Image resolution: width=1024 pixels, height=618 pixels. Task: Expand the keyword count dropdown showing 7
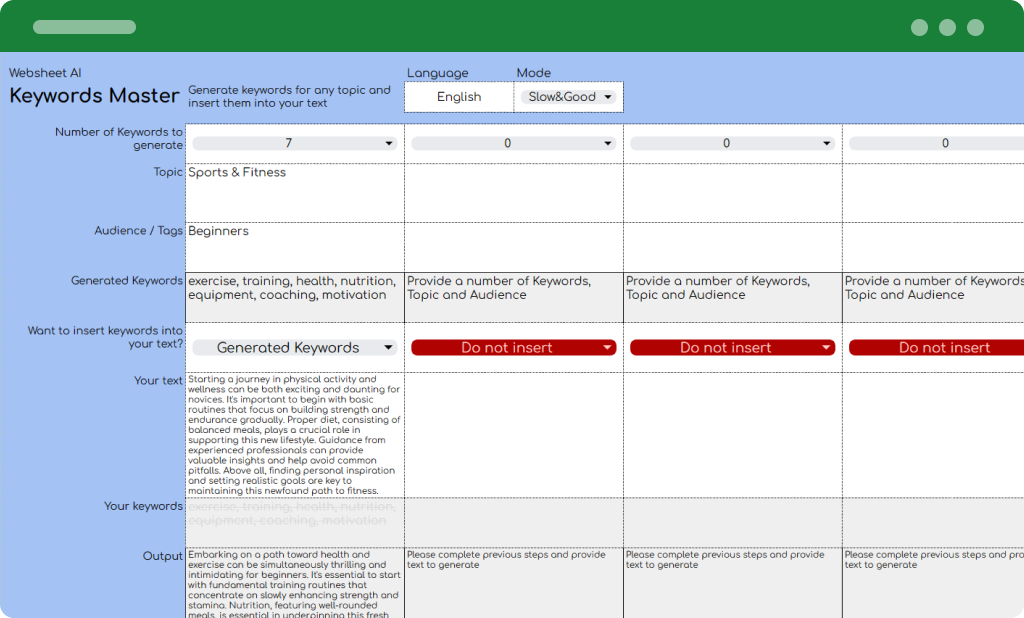295,144
